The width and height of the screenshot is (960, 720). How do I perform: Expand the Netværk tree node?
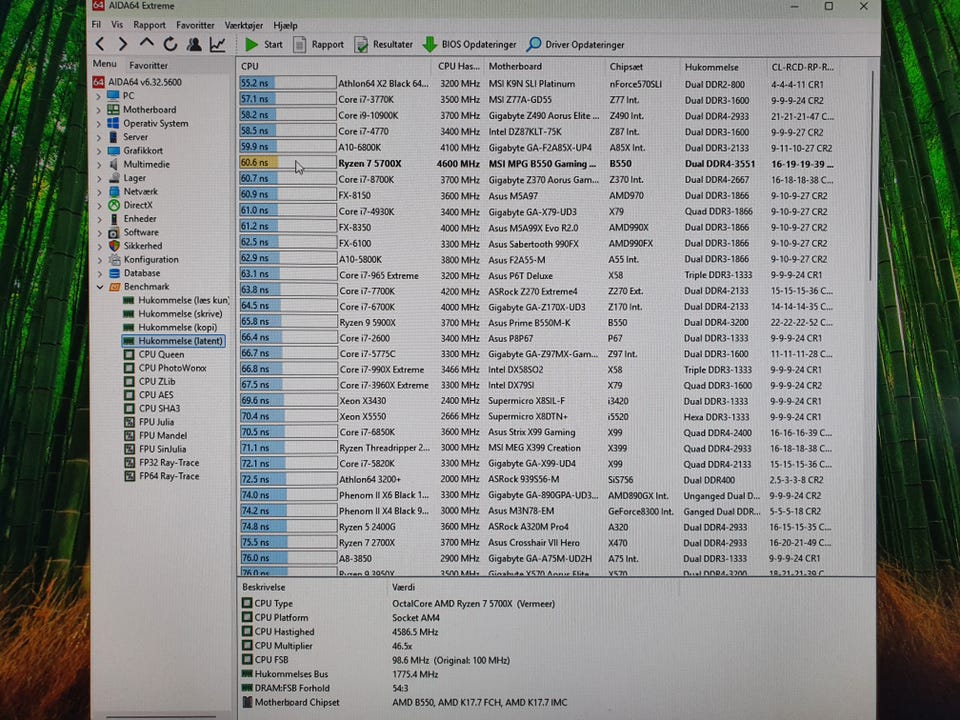(99, 192)
